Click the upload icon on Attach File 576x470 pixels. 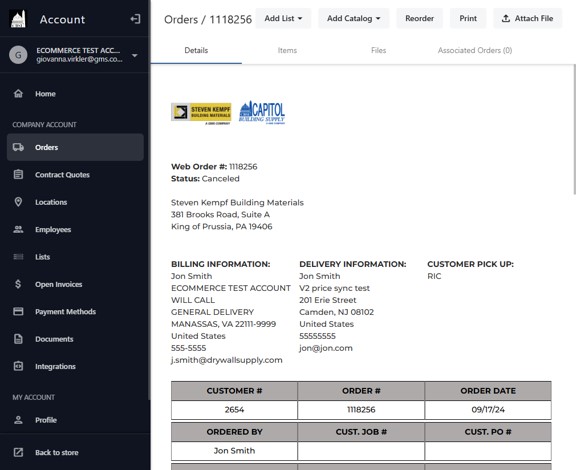(x=506, y=18)
